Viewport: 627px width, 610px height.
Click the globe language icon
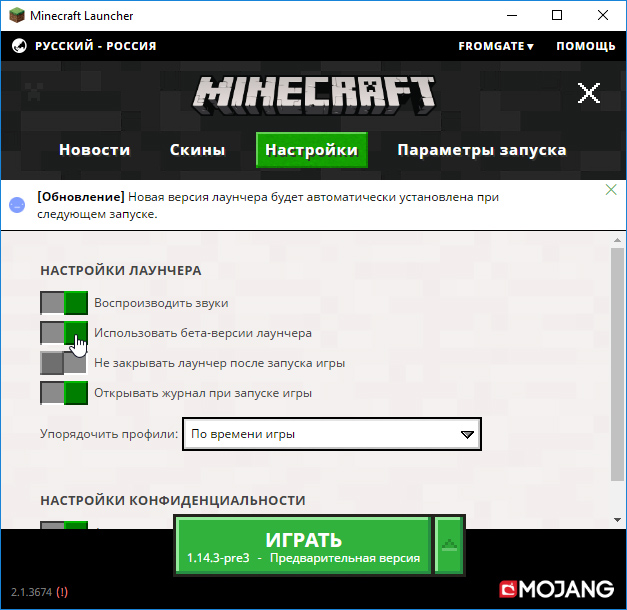(x=18, y=46)
